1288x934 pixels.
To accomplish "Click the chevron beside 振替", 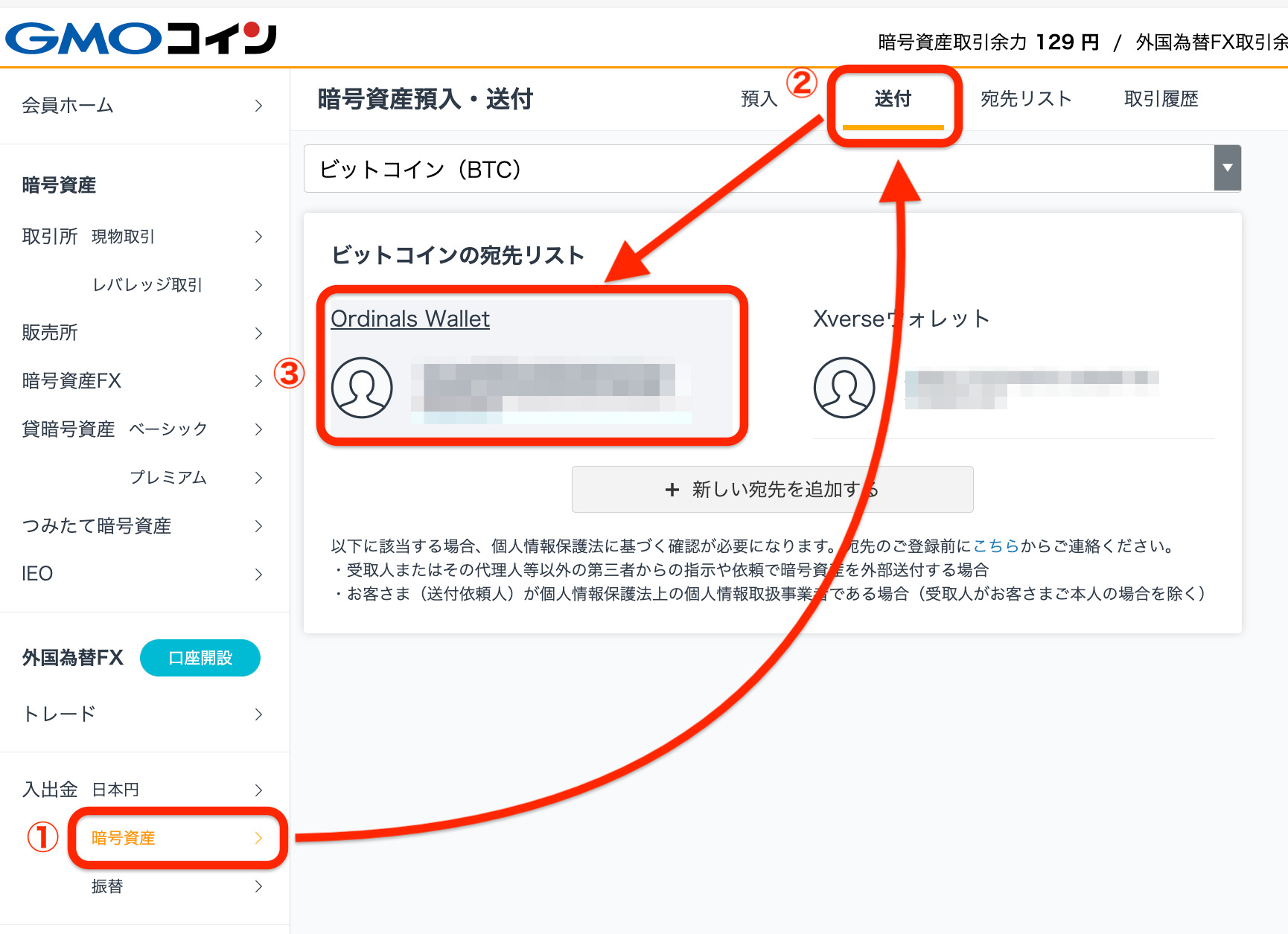I will (x=258, y=886).
